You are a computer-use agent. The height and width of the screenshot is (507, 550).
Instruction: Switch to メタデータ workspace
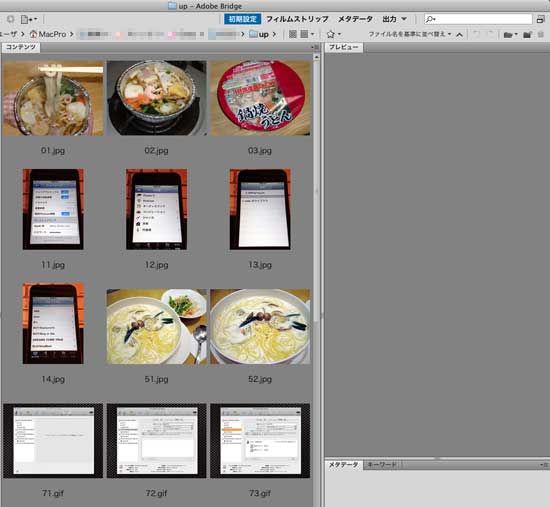click(x=355, y=19)
